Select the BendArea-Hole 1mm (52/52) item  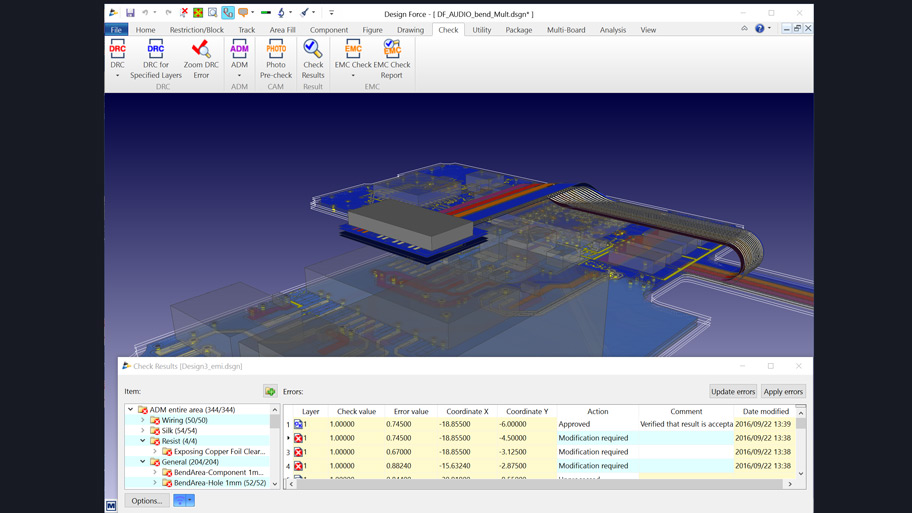click(x=219, y=483)
